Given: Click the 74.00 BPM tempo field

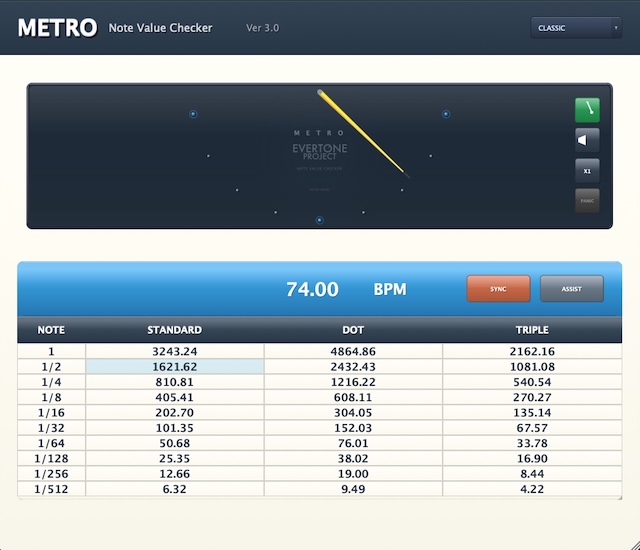Looking at the screenshot, I should 312,290.
